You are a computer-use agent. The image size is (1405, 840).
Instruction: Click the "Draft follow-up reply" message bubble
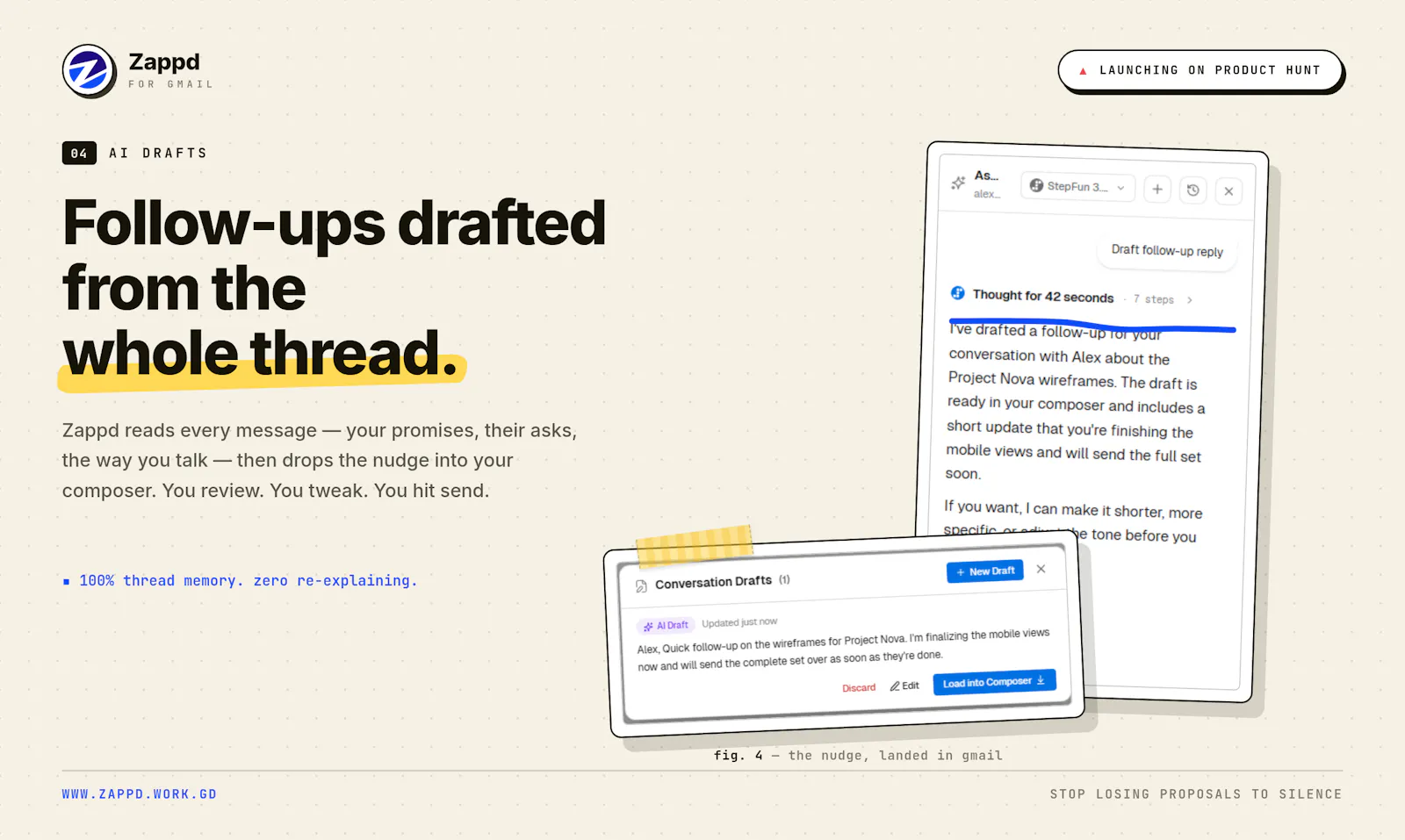[x=1167, y=251]
